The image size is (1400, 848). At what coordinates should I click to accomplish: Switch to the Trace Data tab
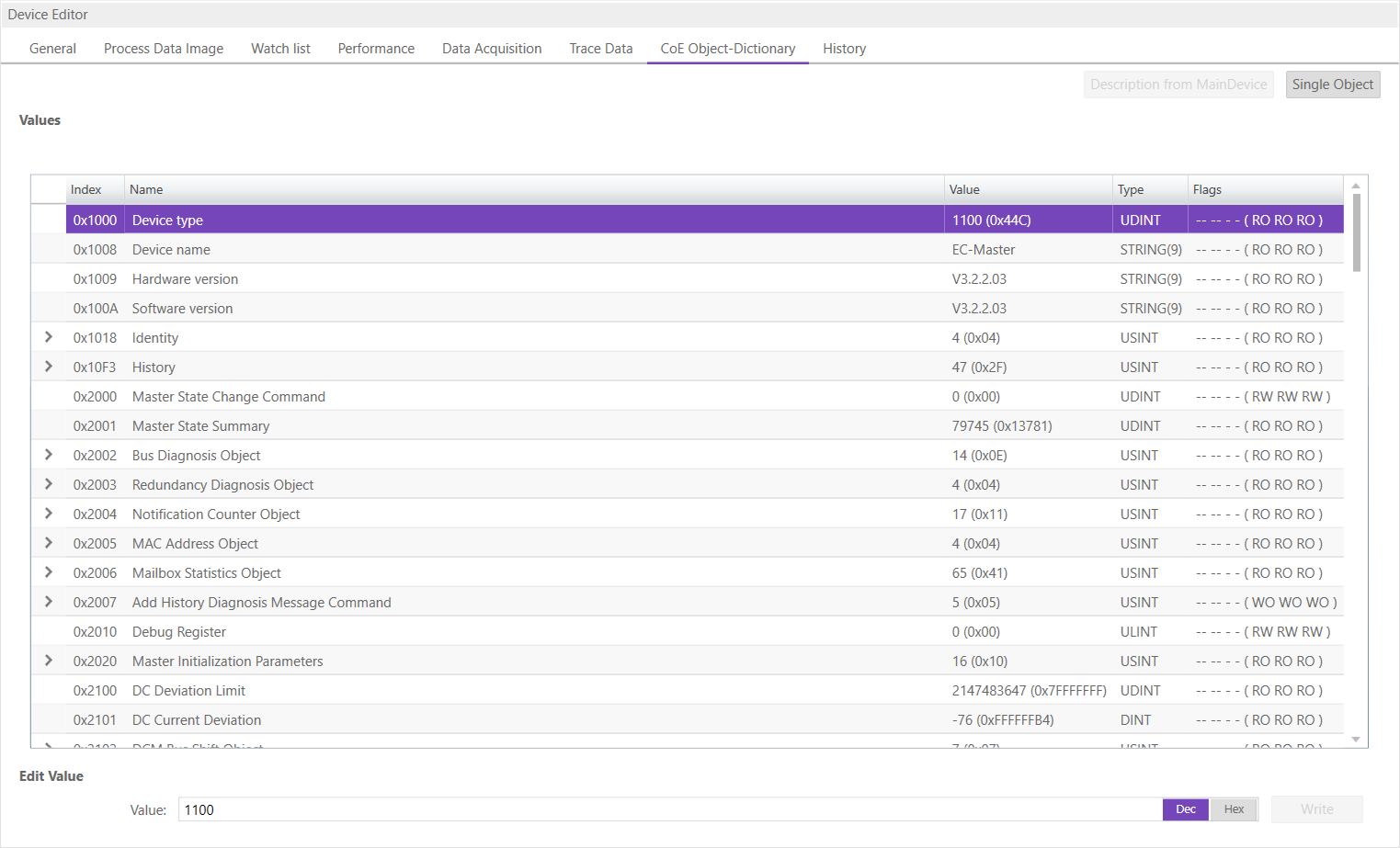(600, 49)
